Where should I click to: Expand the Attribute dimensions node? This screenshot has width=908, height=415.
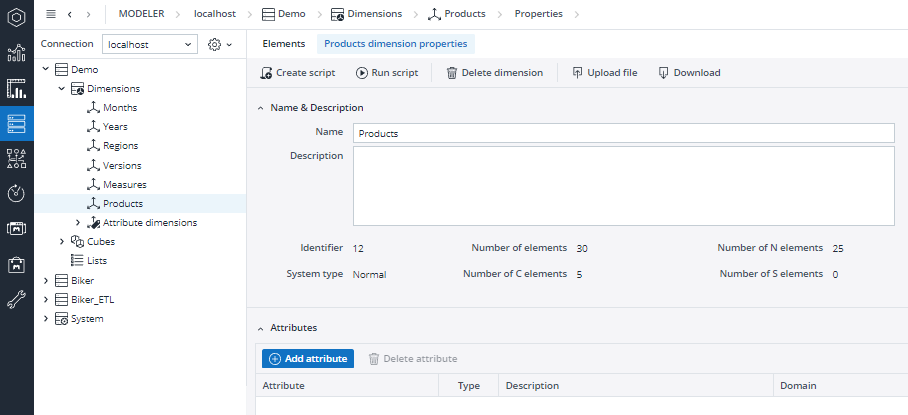78,223
